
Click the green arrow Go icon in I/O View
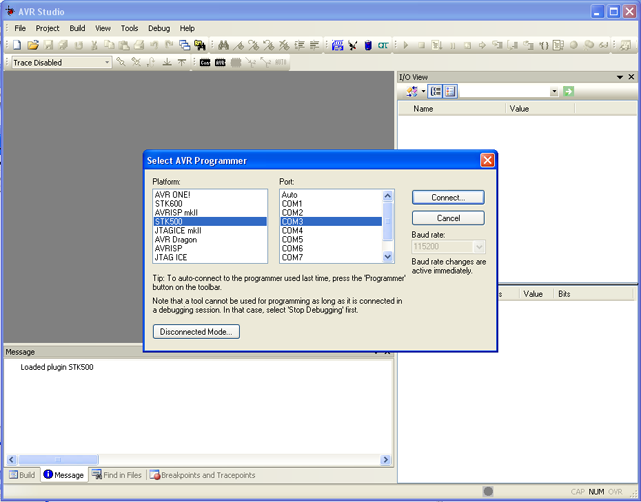point(568,91)
